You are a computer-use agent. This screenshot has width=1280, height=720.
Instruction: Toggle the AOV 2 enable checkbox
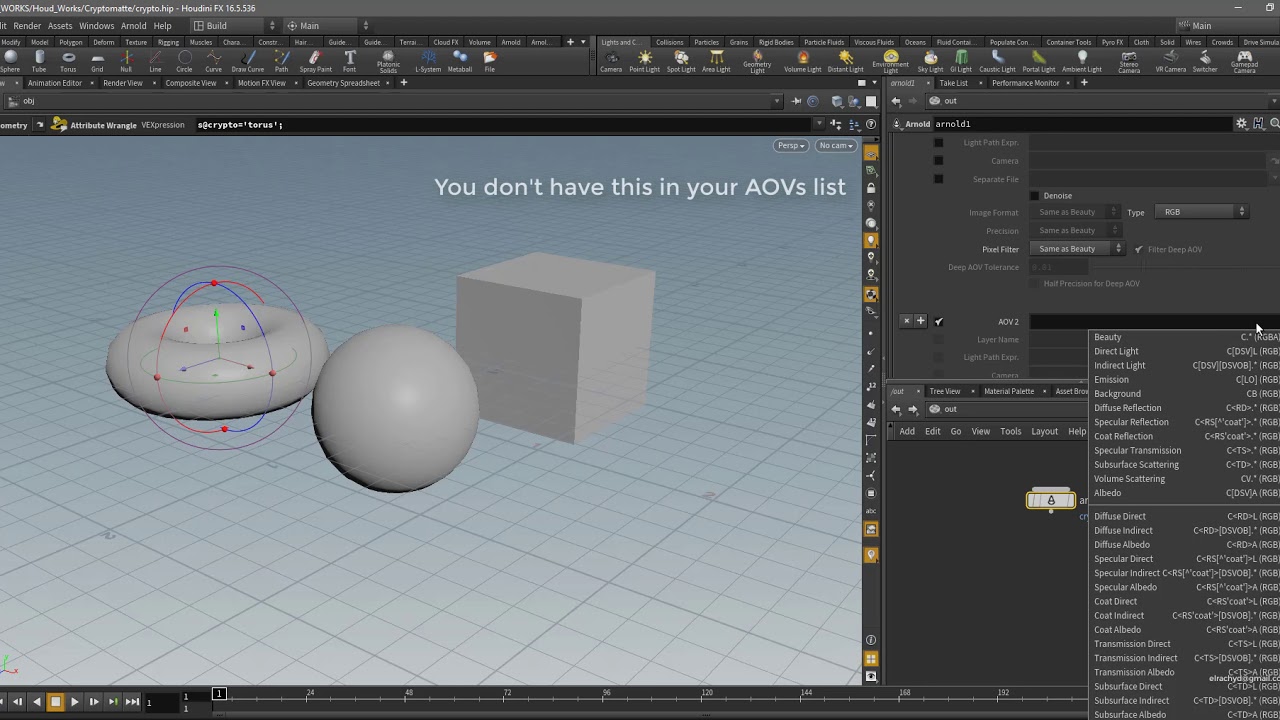[x=939, y=322]
